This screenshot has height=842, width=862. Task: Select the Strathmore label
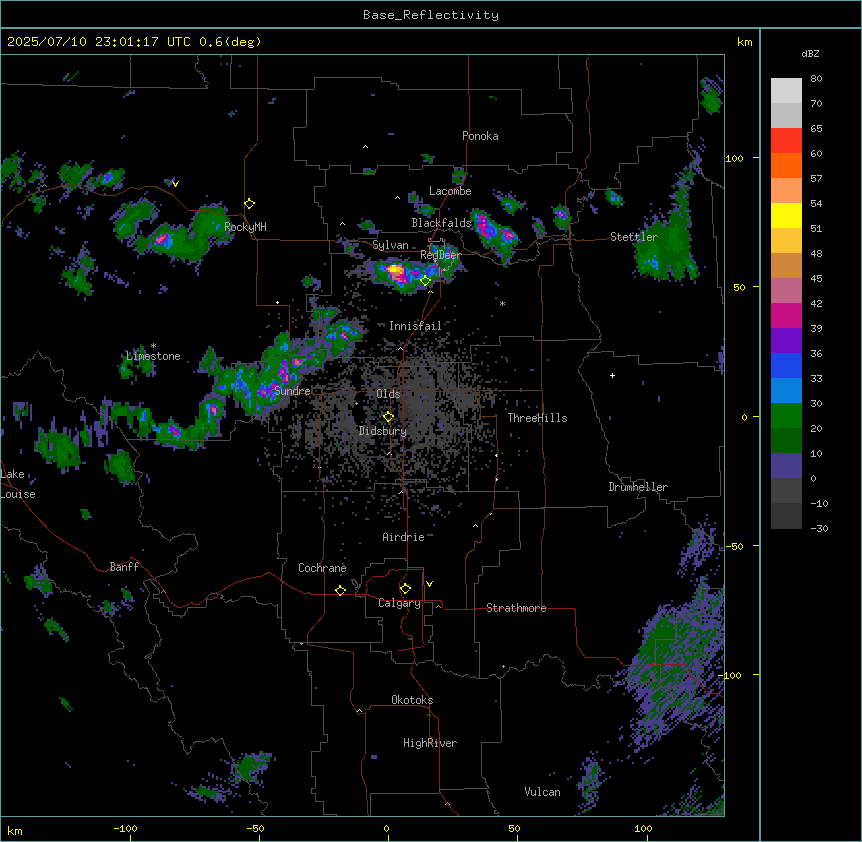pyautogui.click(x=516, y=608)
